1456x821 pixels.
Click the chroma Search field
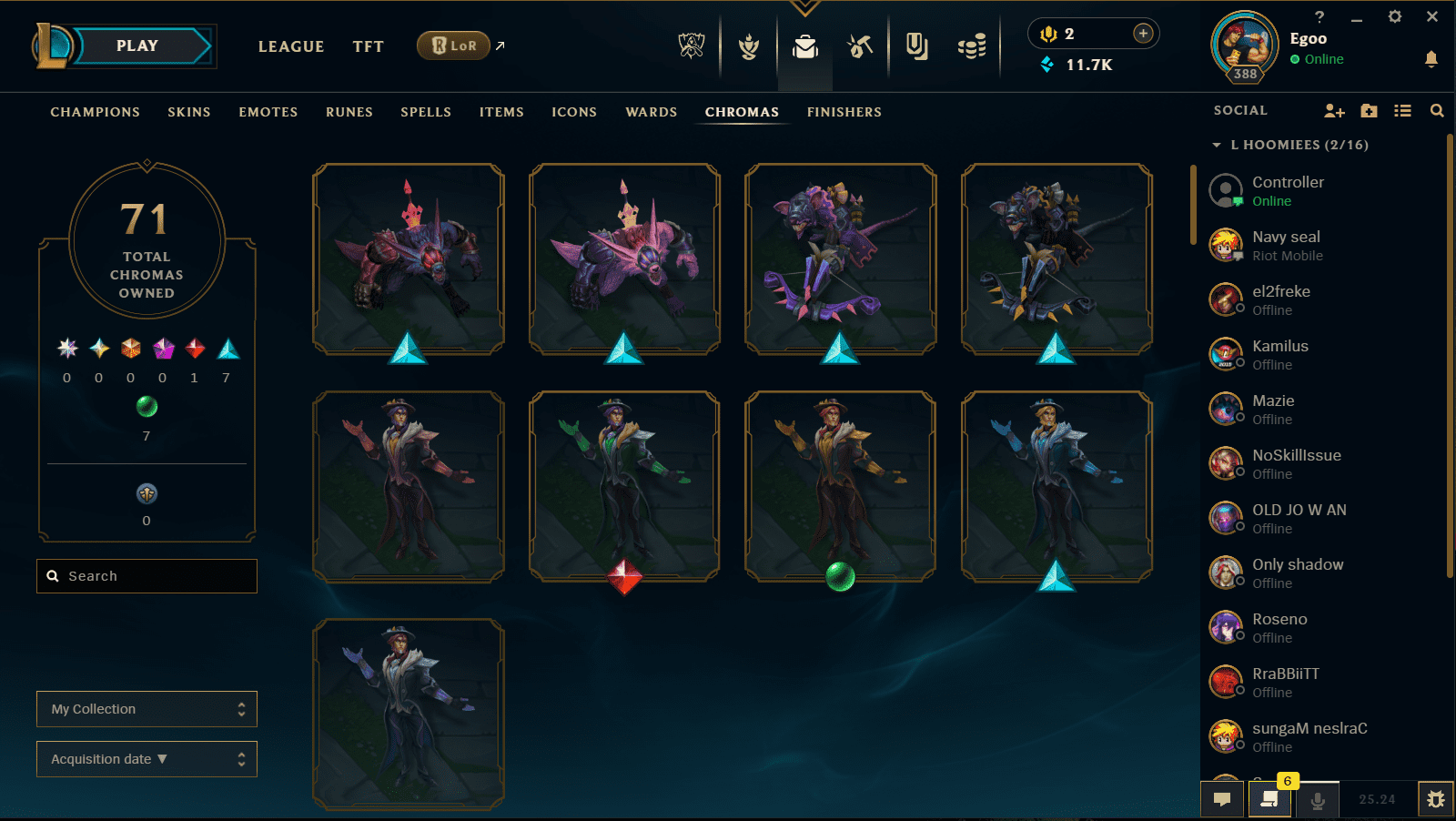(147, 576)
